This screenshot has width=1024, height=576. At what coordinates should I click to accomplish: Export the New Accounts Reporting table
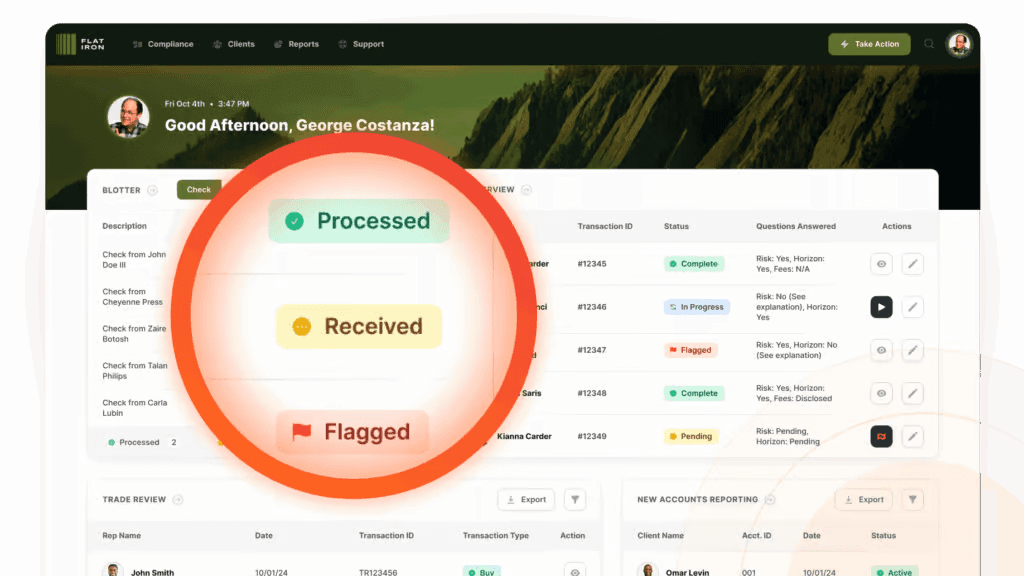click(863, 500)
